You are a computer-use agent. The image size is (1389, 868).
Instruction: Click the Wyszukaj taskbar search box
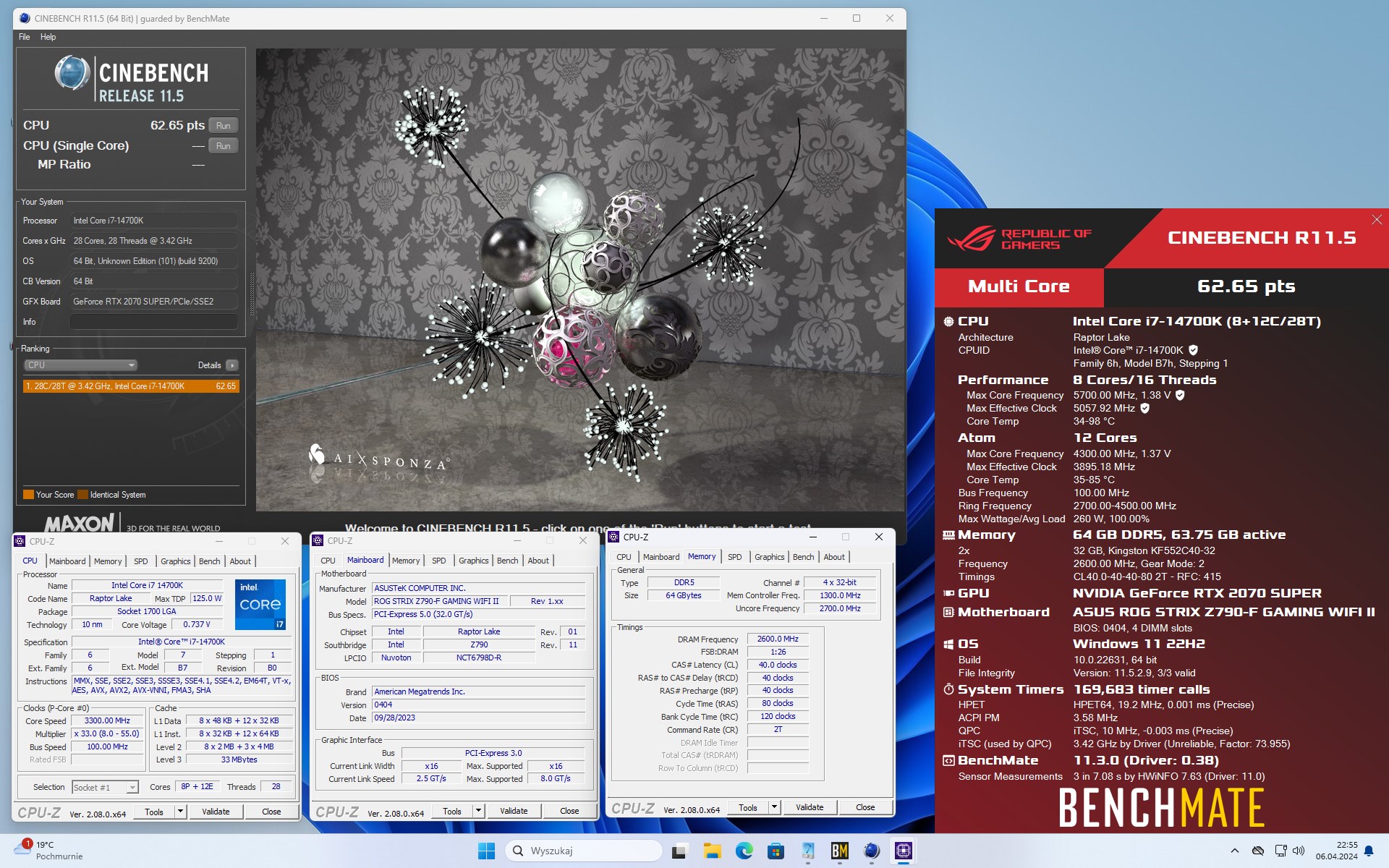[x=584, y=851]
